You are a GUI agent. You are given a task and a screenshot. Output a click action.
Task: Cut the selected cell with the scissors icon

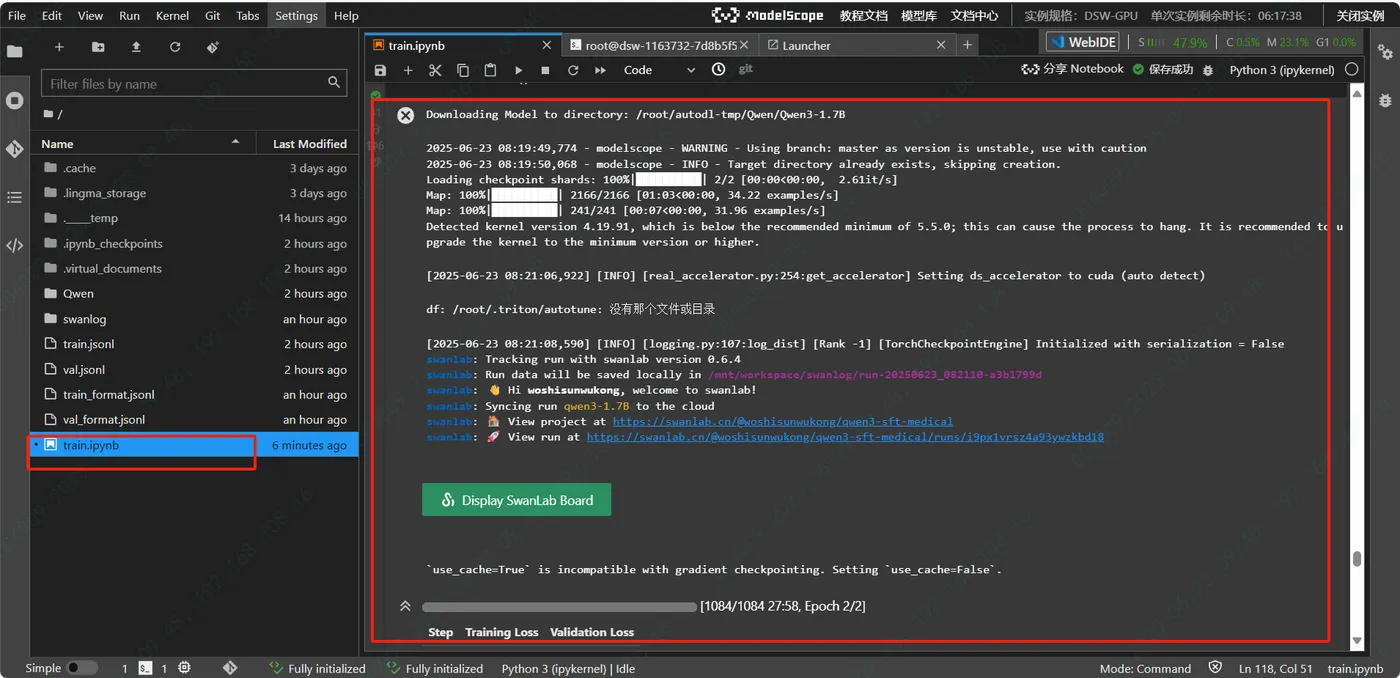pos(435,70)
